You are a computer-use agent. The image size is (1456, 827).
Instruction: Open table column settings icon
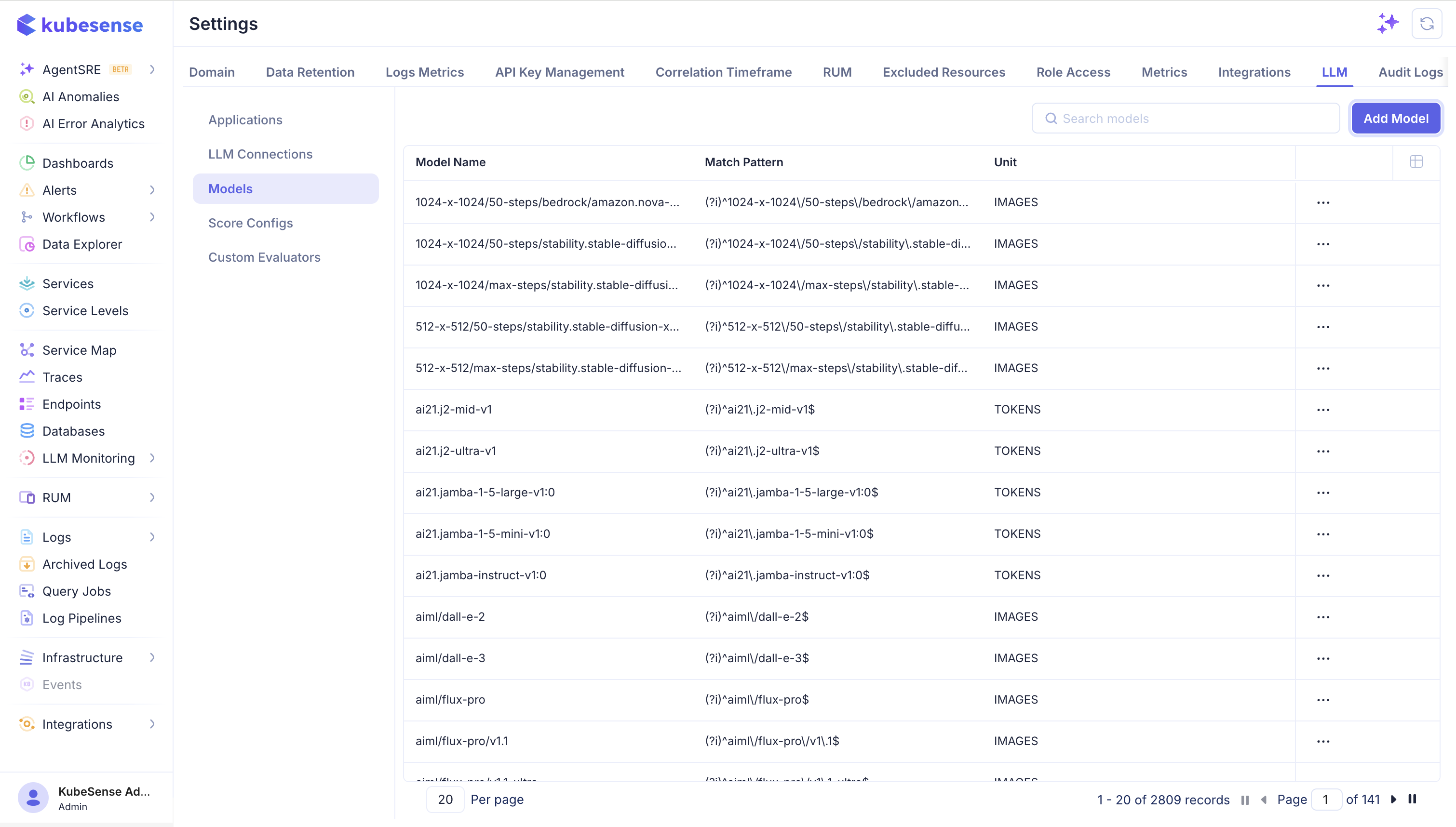click(x=1416, y=162)
